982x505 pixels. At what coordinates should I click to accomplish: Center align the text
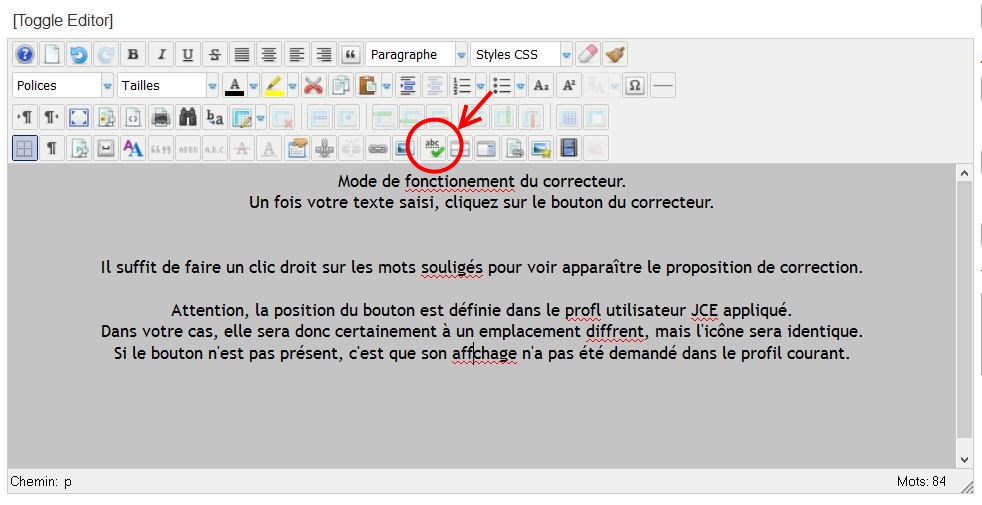click(269, 55)
